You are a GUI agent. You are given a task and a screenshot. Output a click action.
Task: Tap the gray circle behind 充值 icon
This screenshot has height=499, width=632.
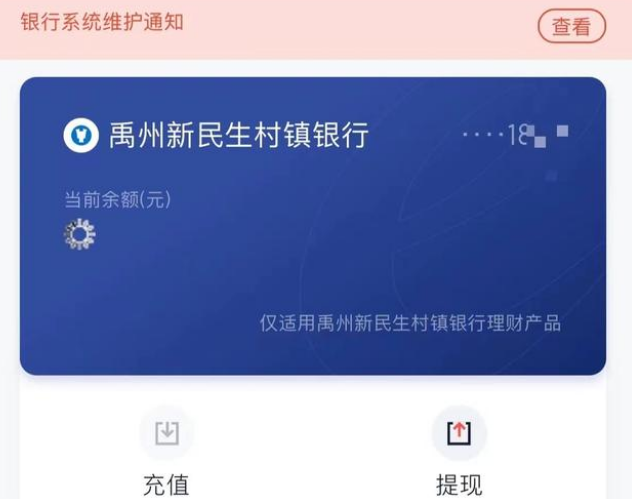tap(167, 433)
